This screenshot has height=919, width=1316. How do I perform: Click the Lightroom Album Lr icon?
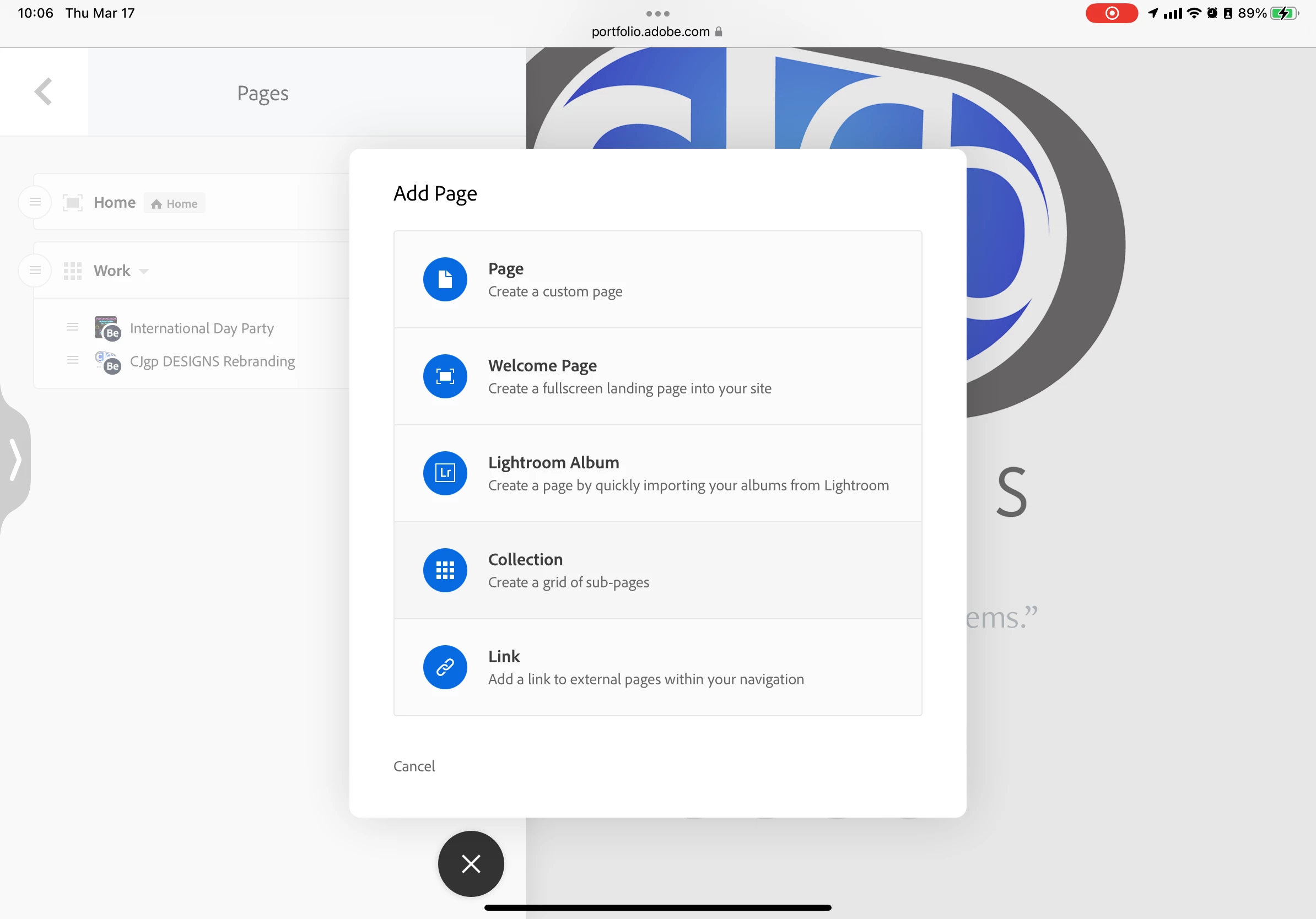point(445,473)
